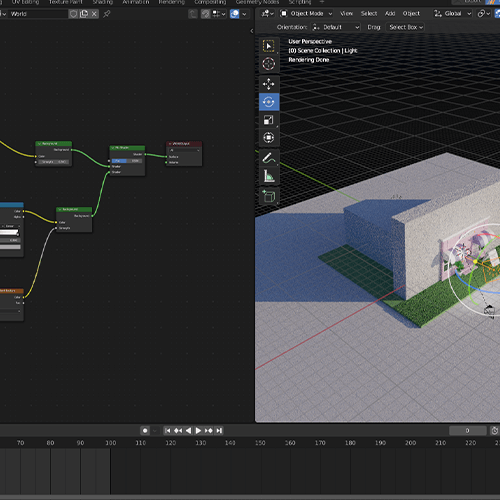Open the Drag Select Box dropdown

[x=405, y=27]
